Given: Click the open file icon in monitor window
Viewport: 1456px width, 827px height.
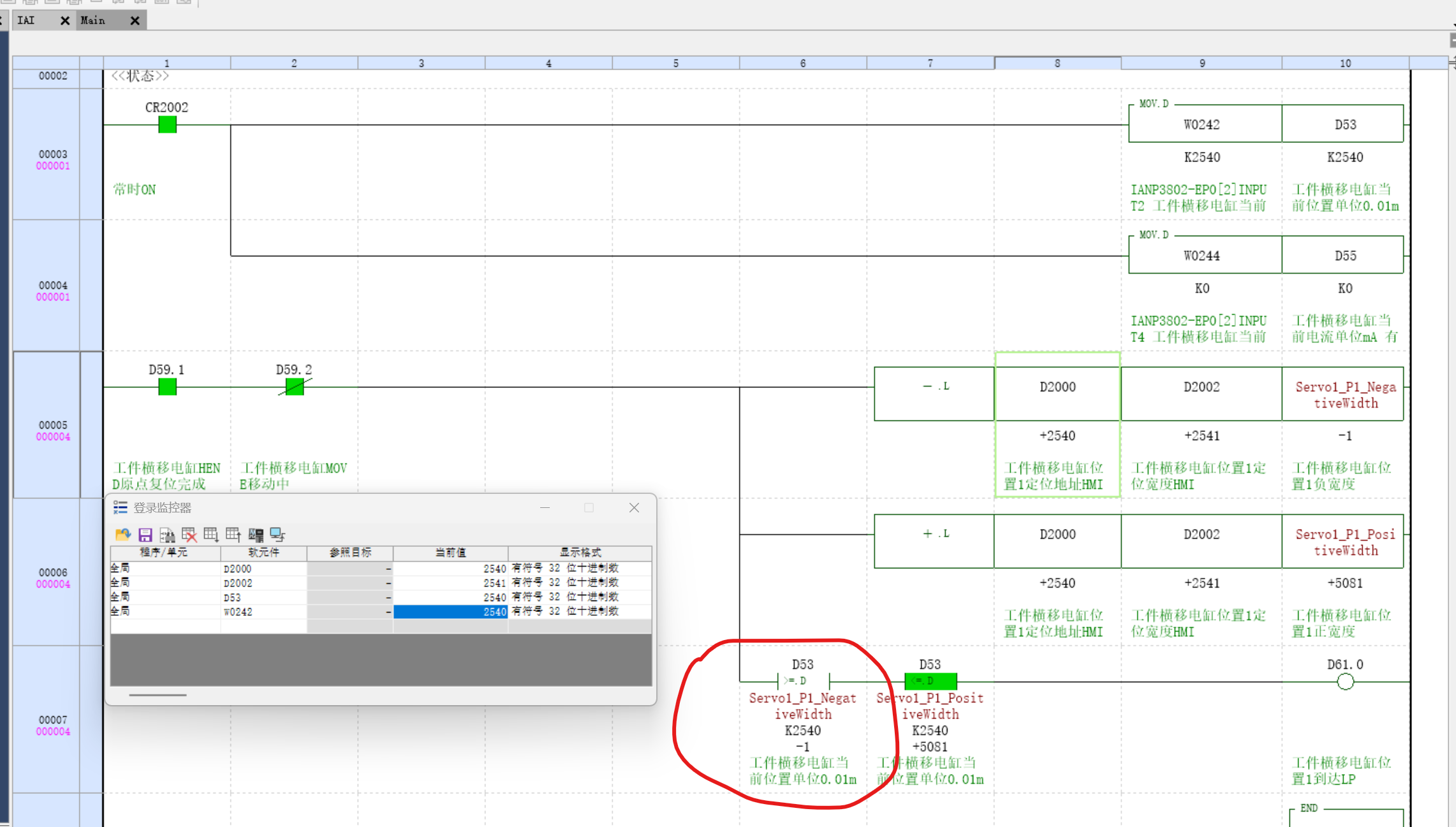Looking at the screenshot, I should (x=122, y=535).
